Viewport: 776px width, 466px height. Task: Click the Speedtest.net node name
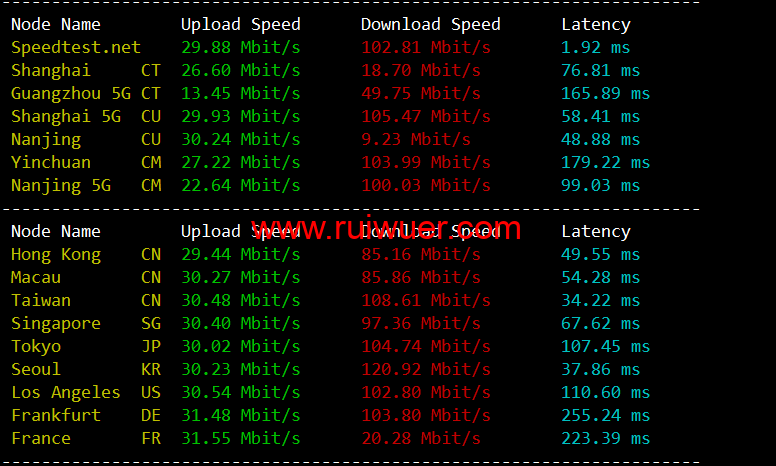pyautogui.click(x=75, y=47)
